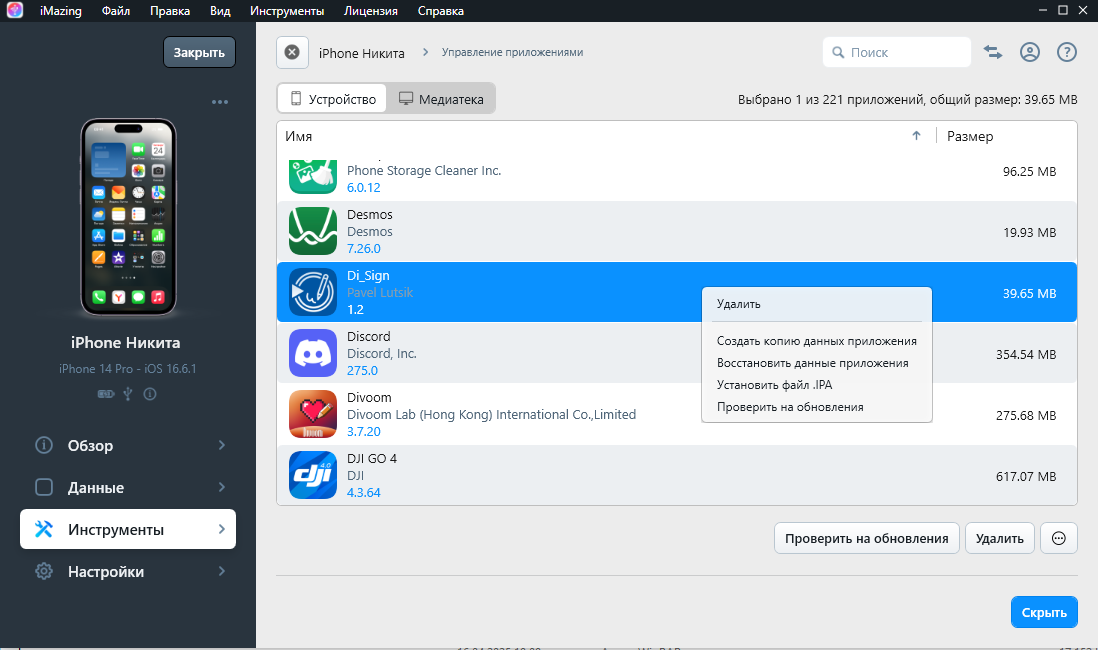
Task: Open the help question mark icon
Action: click(x=1066, y=53)
